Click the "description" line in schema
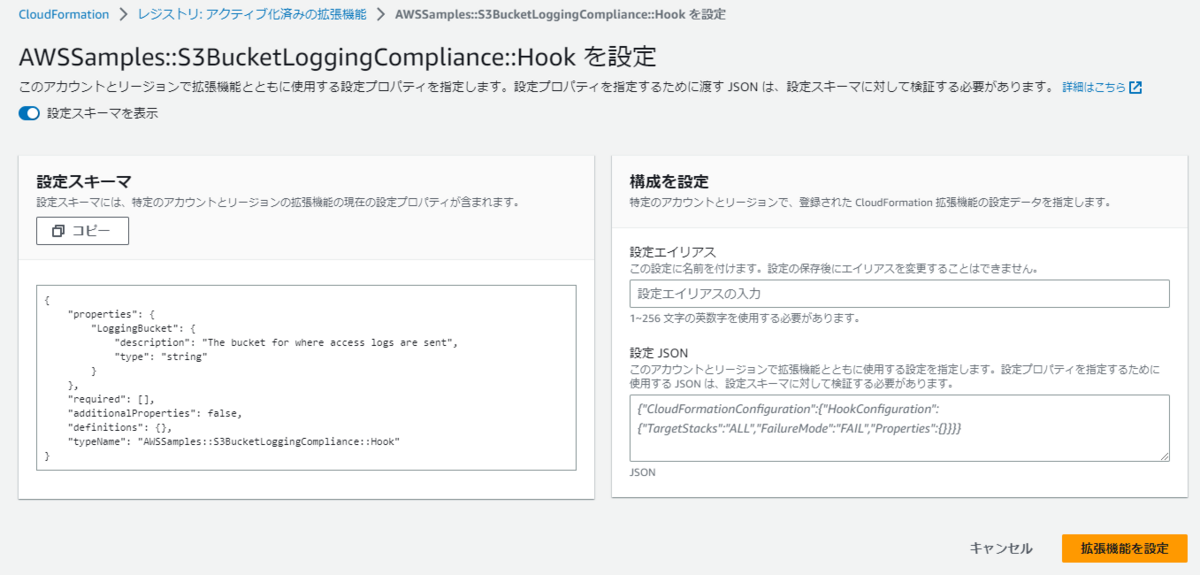Image resolution: width=1200 pixels, height=575 pixels. click(286, 342)
